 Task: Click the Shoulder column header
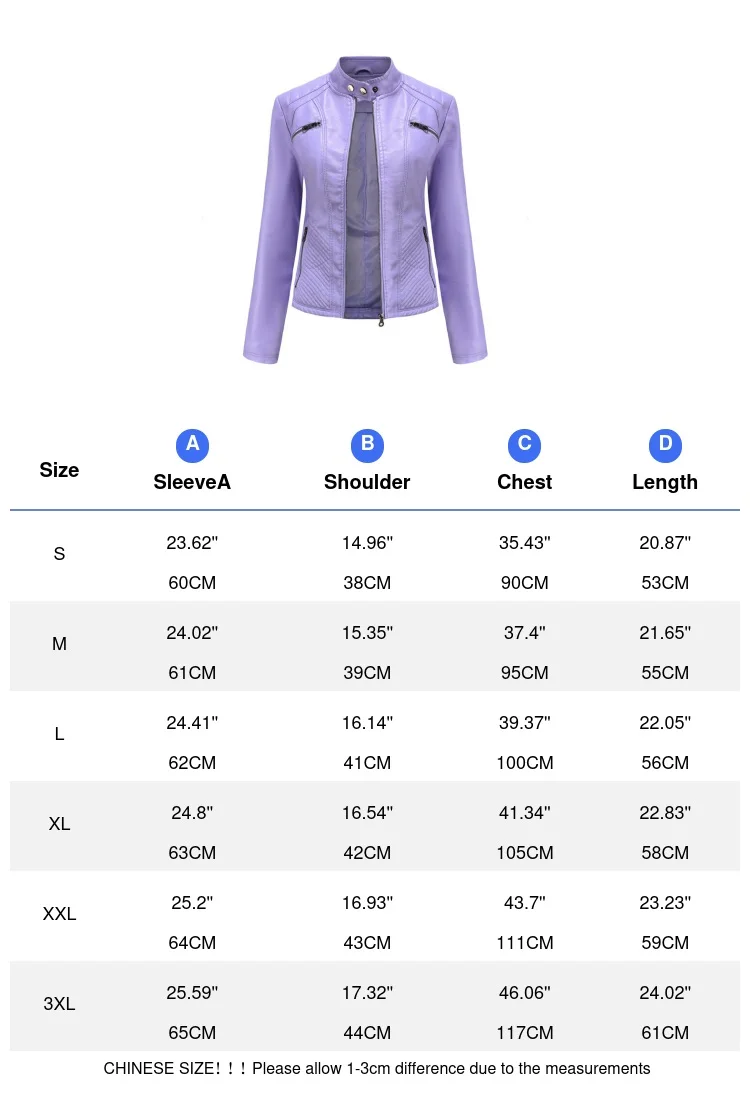[367, 482]
